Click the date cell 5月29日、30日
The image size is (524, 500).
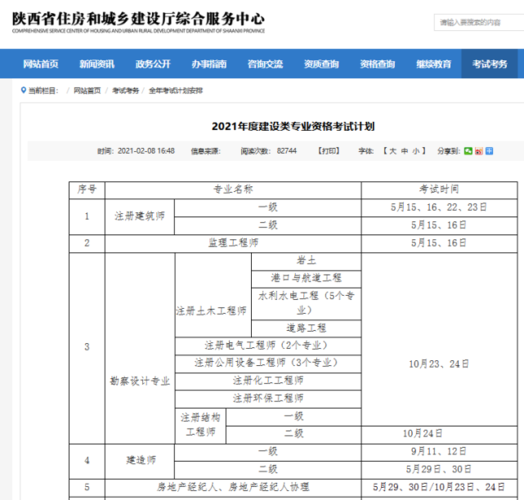439,470
